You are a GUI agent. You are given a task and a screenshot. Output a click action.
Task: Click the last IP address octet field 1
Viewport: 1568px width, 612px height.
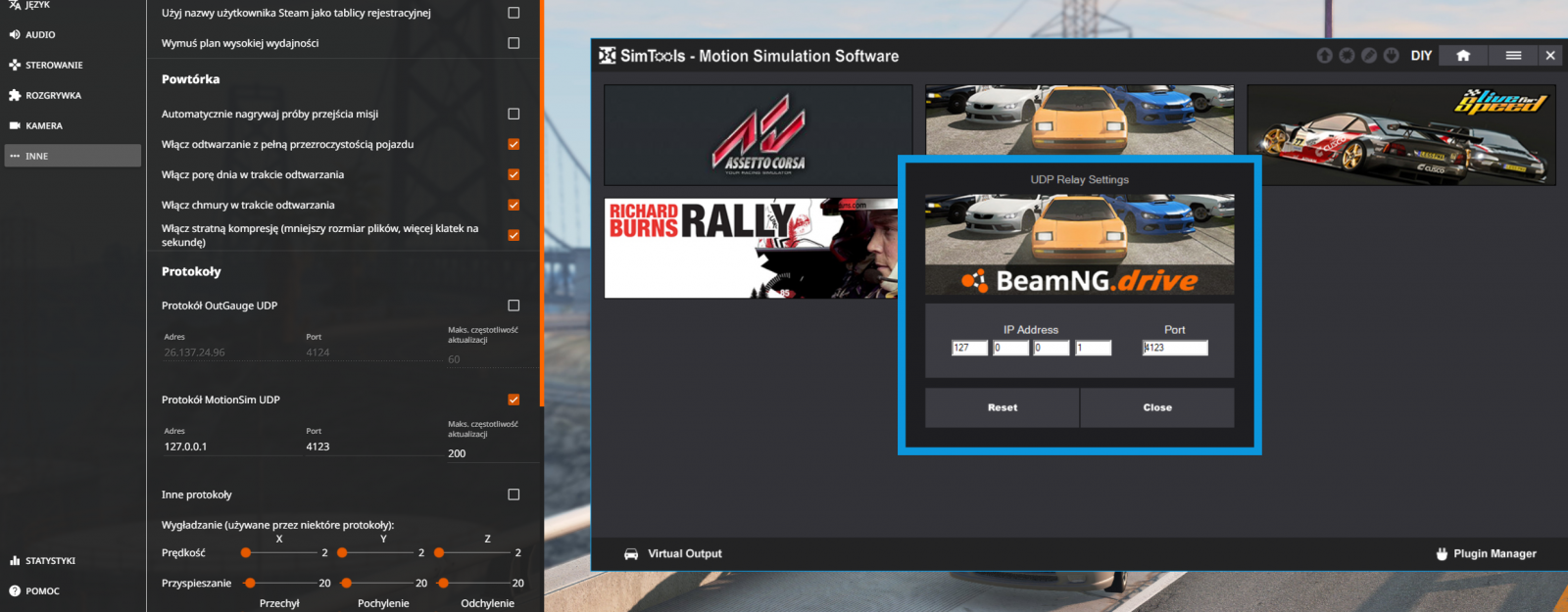[1093, 348]
